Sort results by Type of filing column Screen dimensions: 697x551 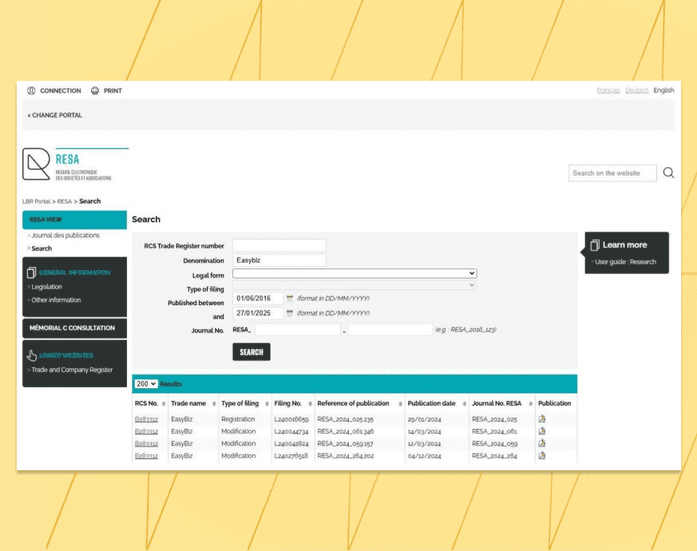[x=267, y=403]
